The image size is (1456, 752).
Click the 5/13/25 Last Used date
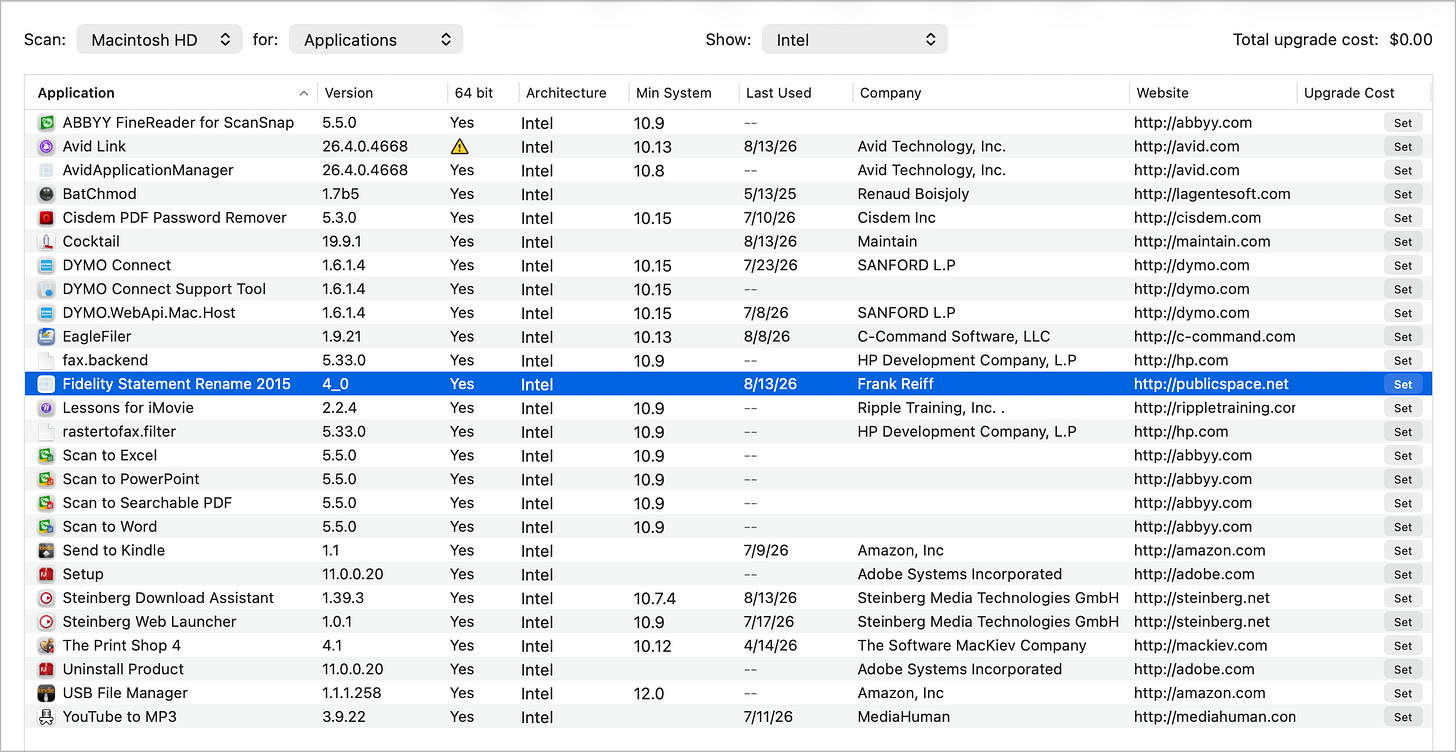[x=770, y=194]
